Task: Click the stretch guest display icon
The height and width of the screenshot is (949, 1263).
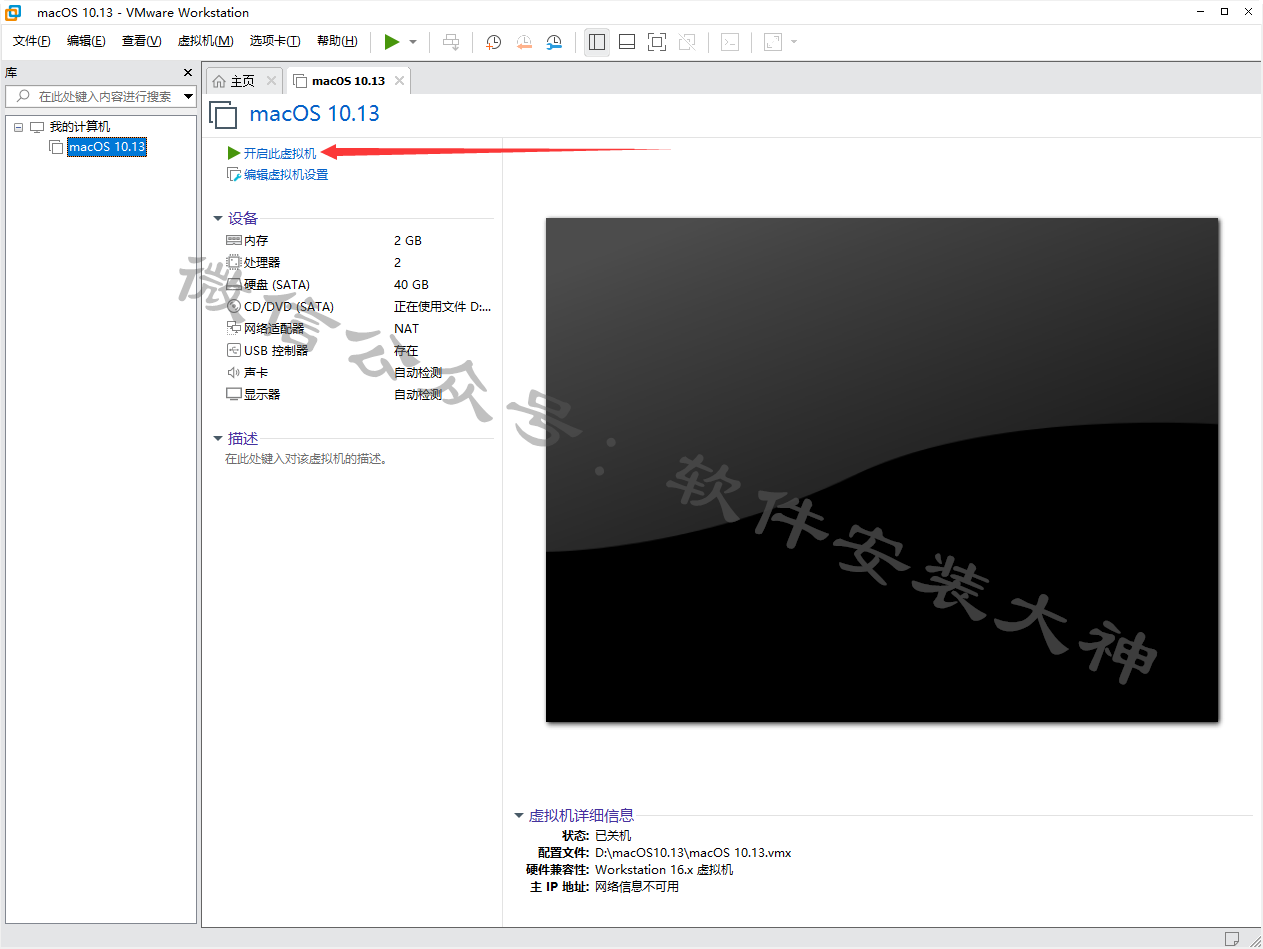Action: 773,42
